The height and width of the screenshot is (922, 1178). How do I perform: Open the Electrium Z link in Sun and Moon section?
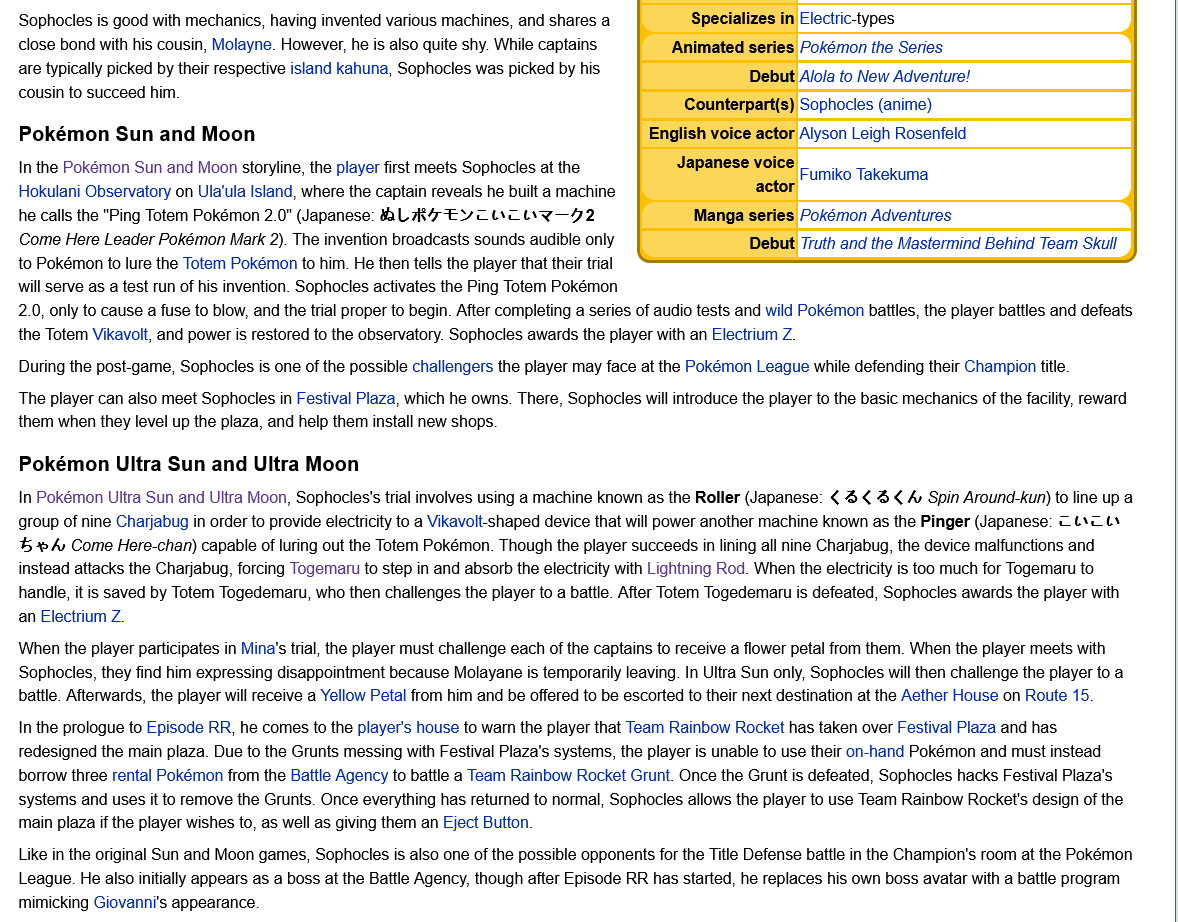coord(752,334)
